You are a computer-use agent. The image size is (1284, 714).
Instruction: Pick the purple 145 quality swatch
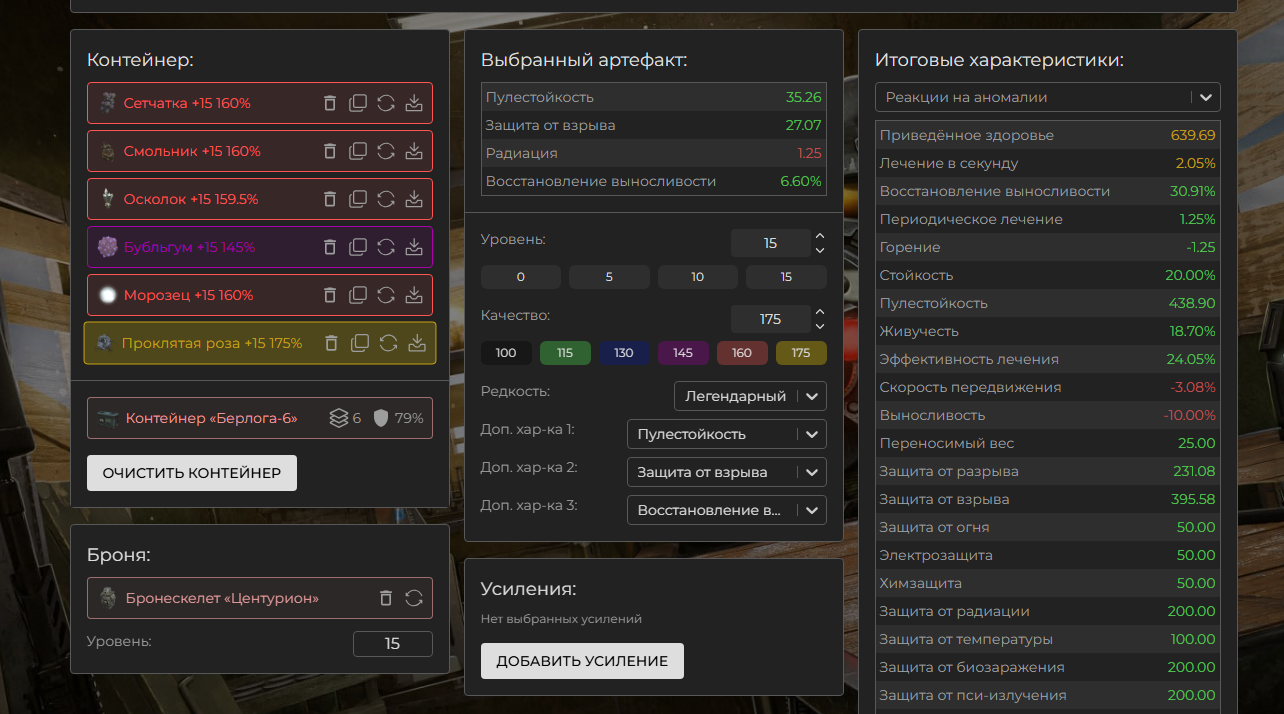pyautogui.click(x=683, y=353)
